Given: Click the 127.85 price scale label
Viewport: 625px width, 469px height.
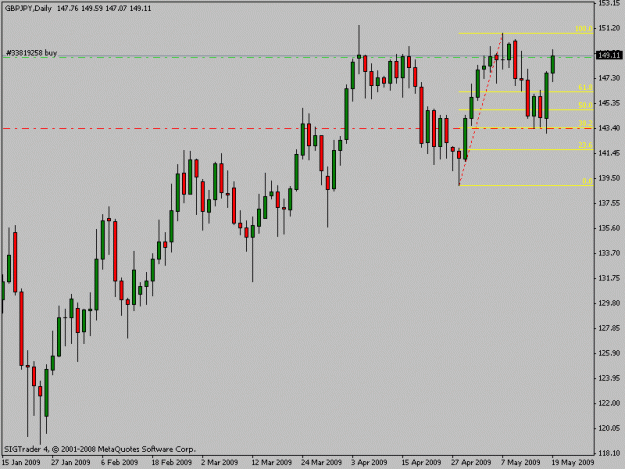Looking at the screenshot, I should tap(609, 328).
